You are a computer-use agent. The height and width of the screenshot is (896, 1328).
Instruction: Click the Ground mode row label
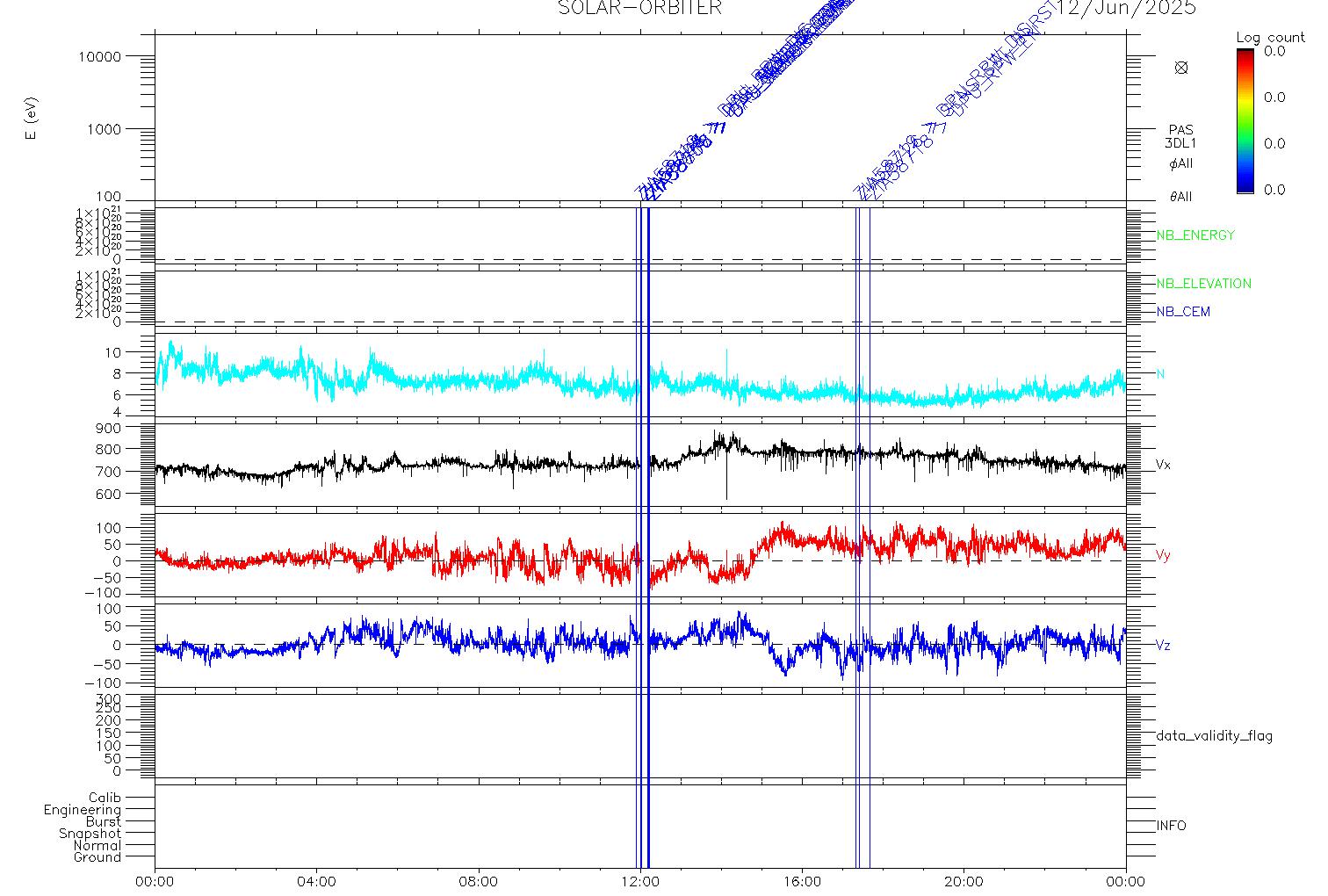[x=97, y=857]
